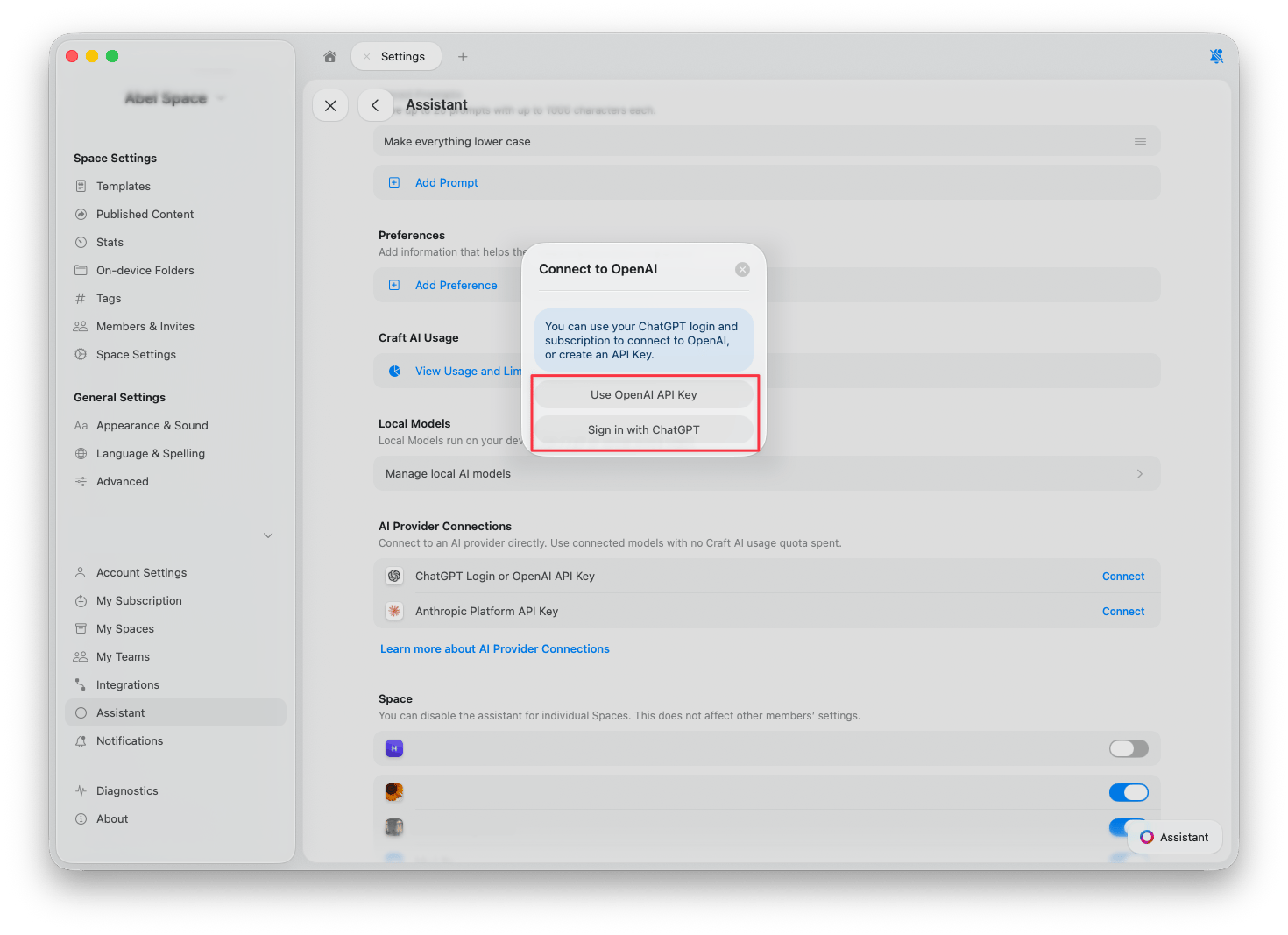The width and height of the screenshot is (1288, 935).
Task: Enable assistant for purple H space
Action: point(1129,748)
